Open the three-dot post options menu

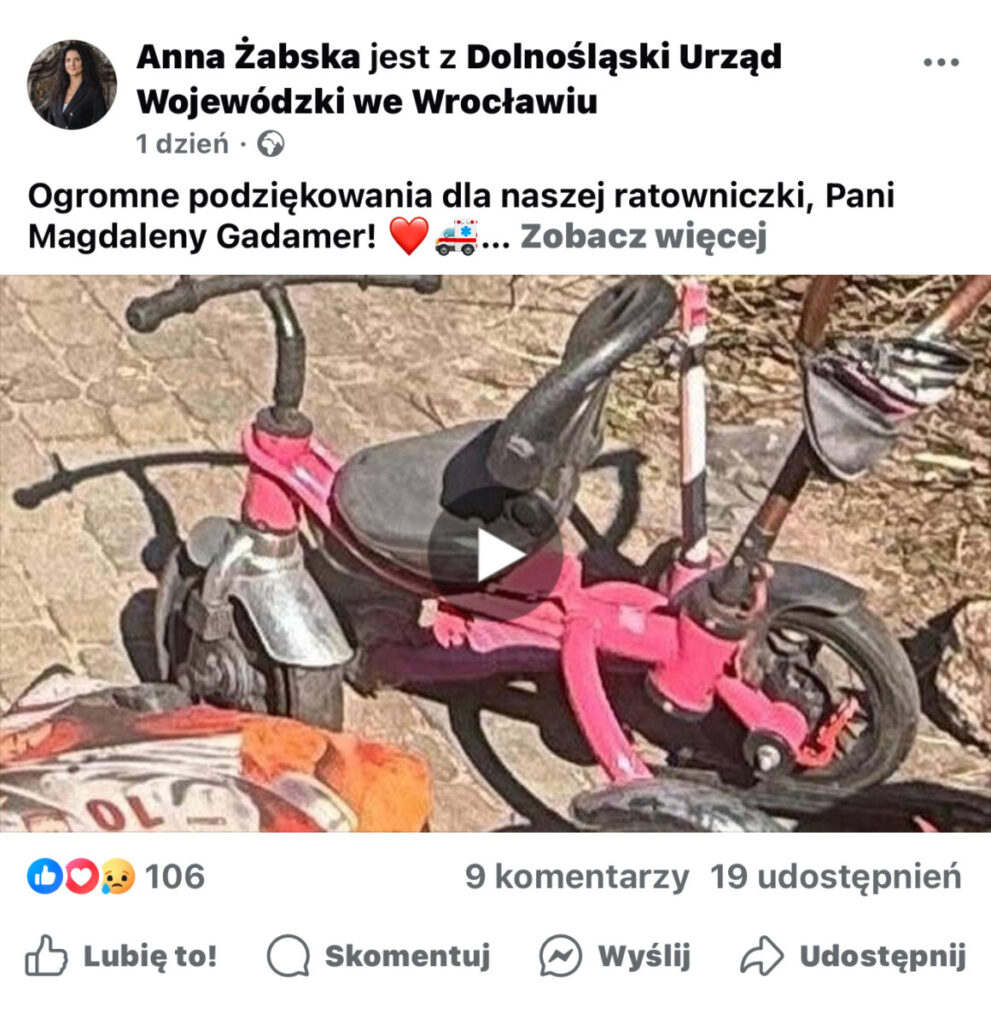(x=941, y=62)
